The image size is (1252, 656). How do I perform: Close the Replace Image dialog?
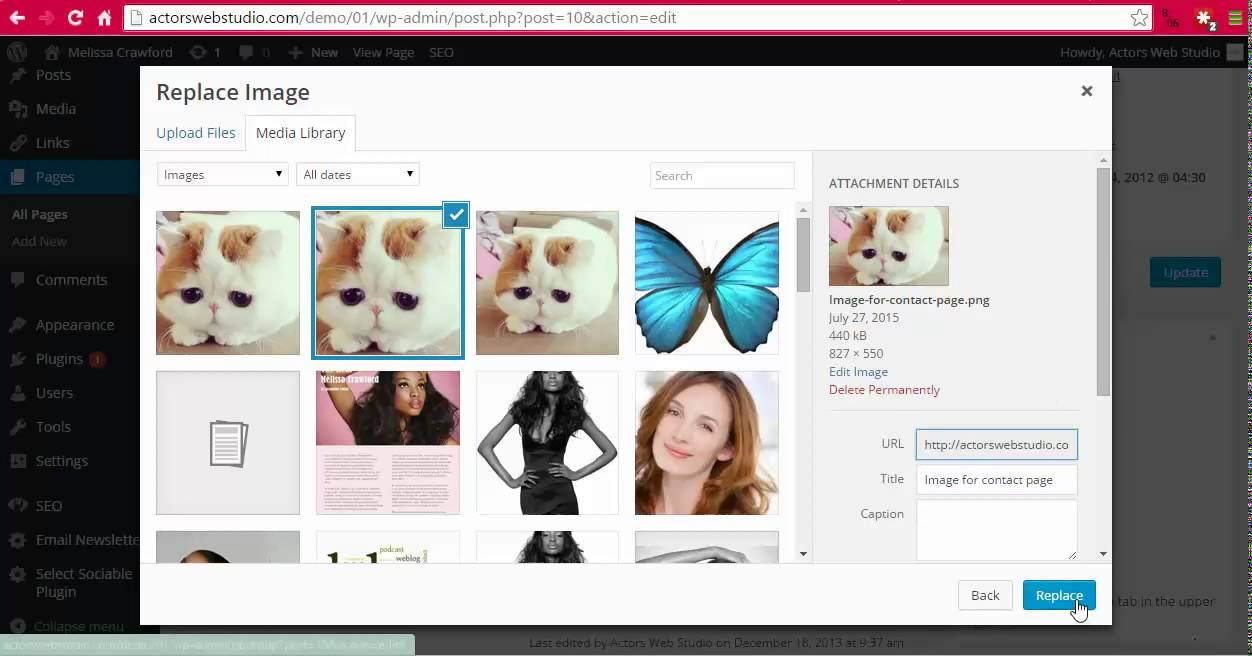[1087, 91]
